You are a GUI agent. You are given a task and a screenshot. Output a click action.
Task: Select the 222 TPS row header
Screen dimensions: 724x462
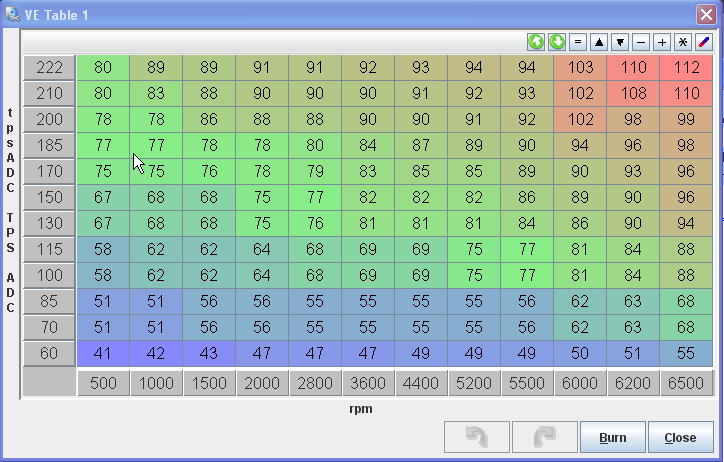[x=49, y=68]
